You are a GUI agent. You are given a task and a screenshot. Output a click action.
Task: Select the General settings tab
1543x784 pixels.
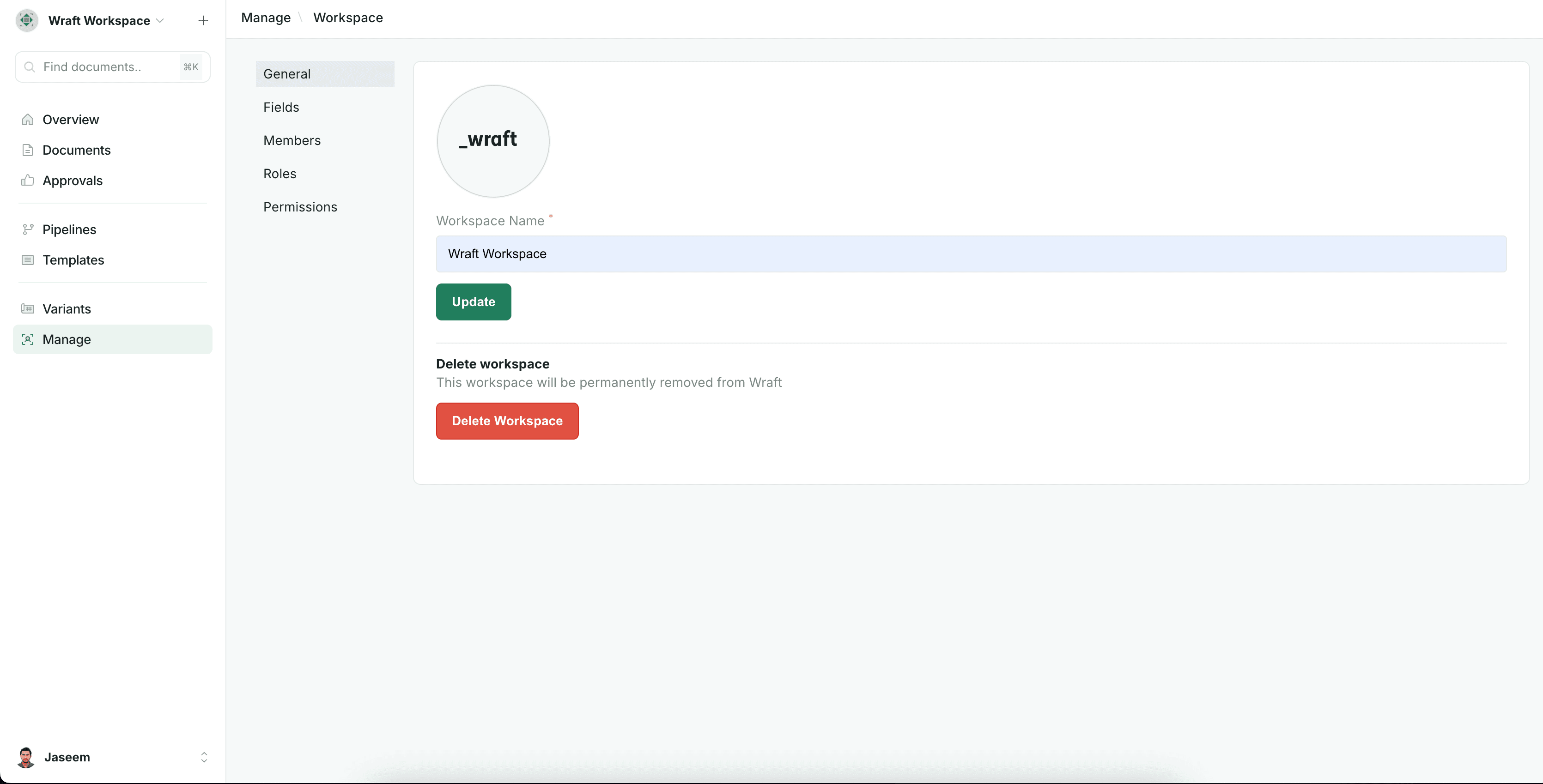(325, 74)
